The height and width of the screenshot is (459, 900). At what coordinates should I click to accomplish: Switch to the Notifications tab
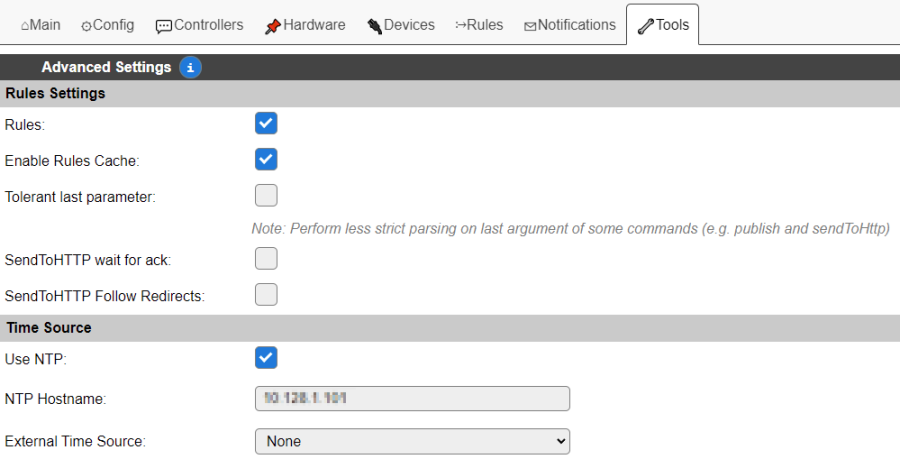pyautogui.click(x=570, y=25)
